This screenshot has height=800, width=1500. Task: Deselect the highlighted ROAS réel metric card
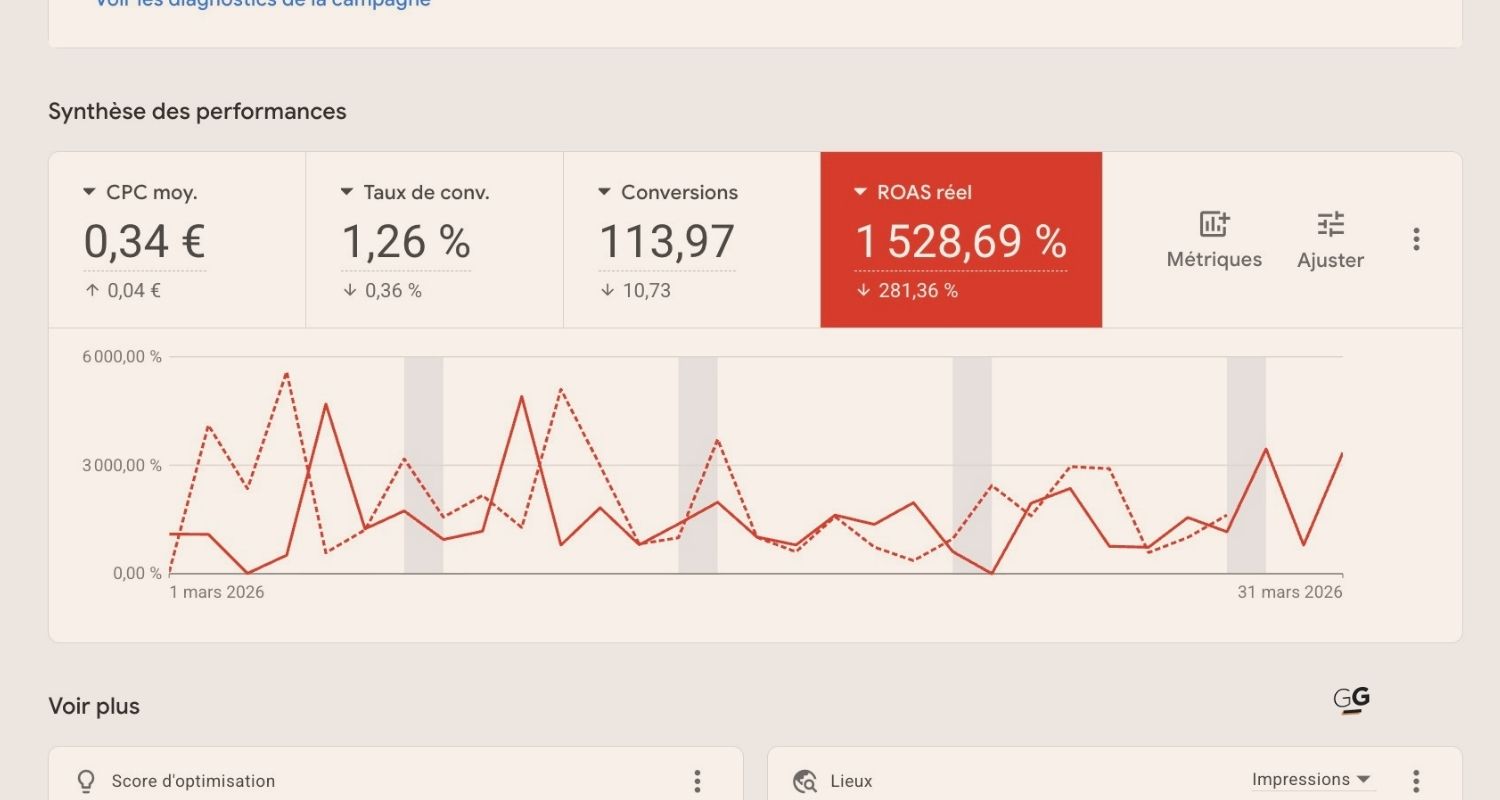[960, 240]
